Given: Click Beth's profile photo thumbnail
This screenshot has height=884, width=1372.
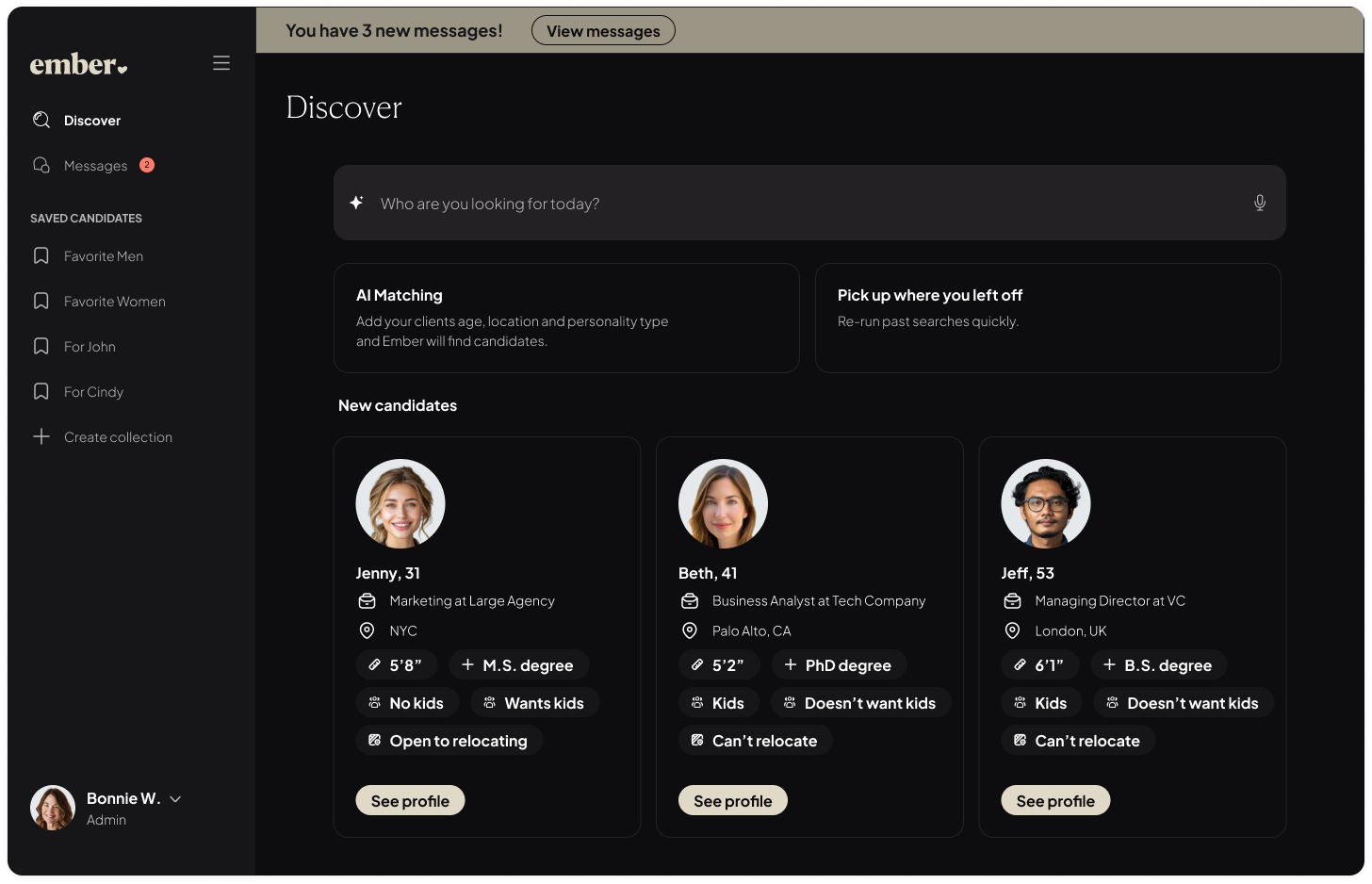Looking at the screenshot, I should click(723, 503).
